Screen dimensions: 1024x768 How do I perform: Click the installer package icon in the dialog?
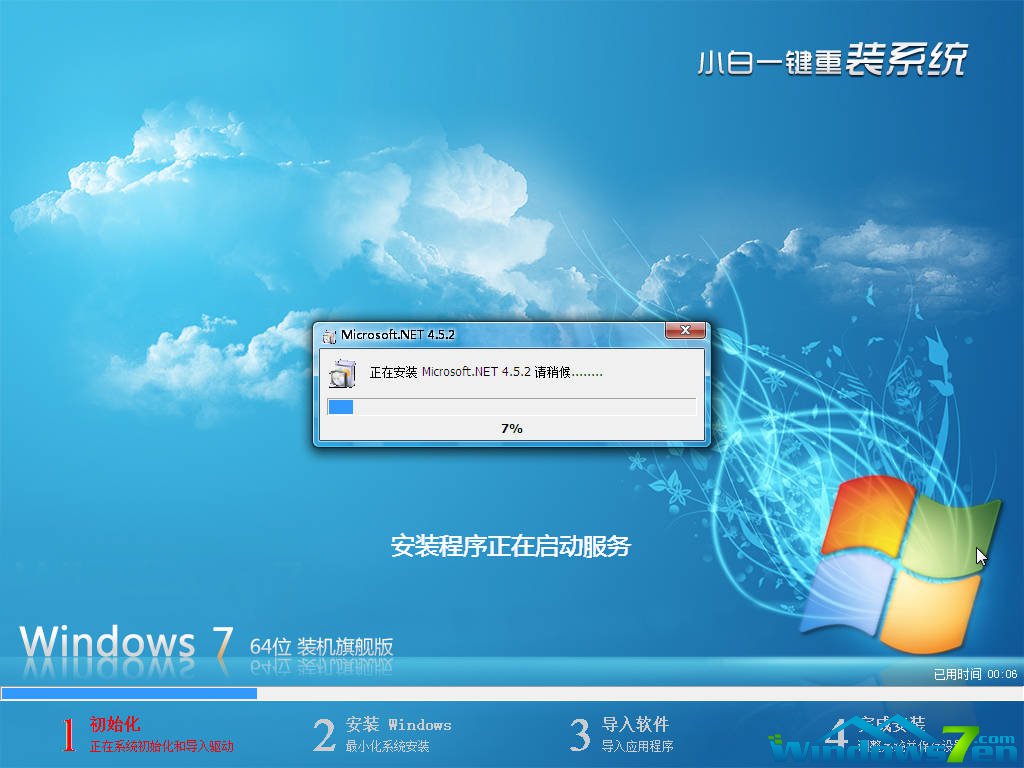[344, 374]
